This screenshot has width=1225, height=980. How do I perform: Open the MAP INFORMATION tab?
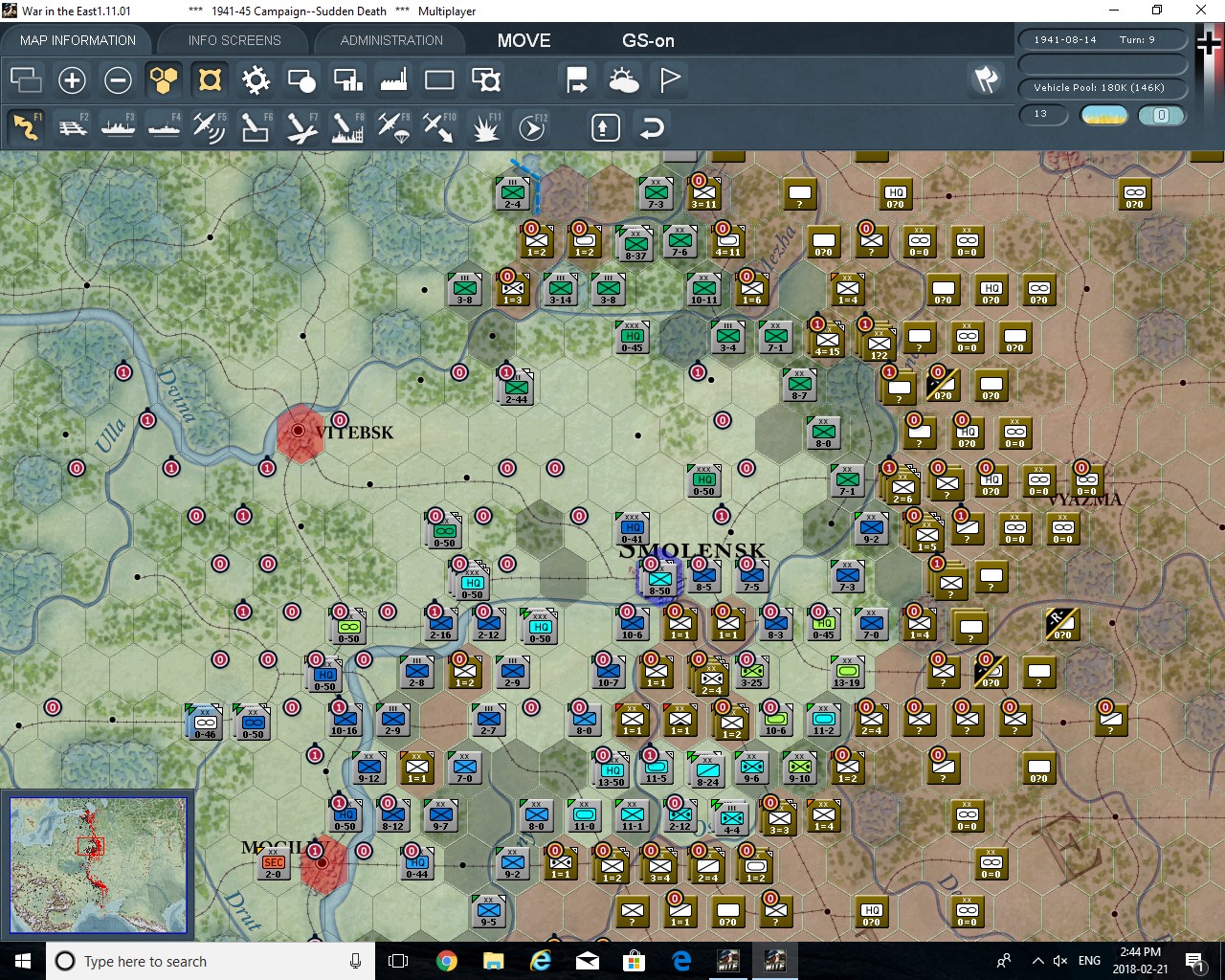78,40
